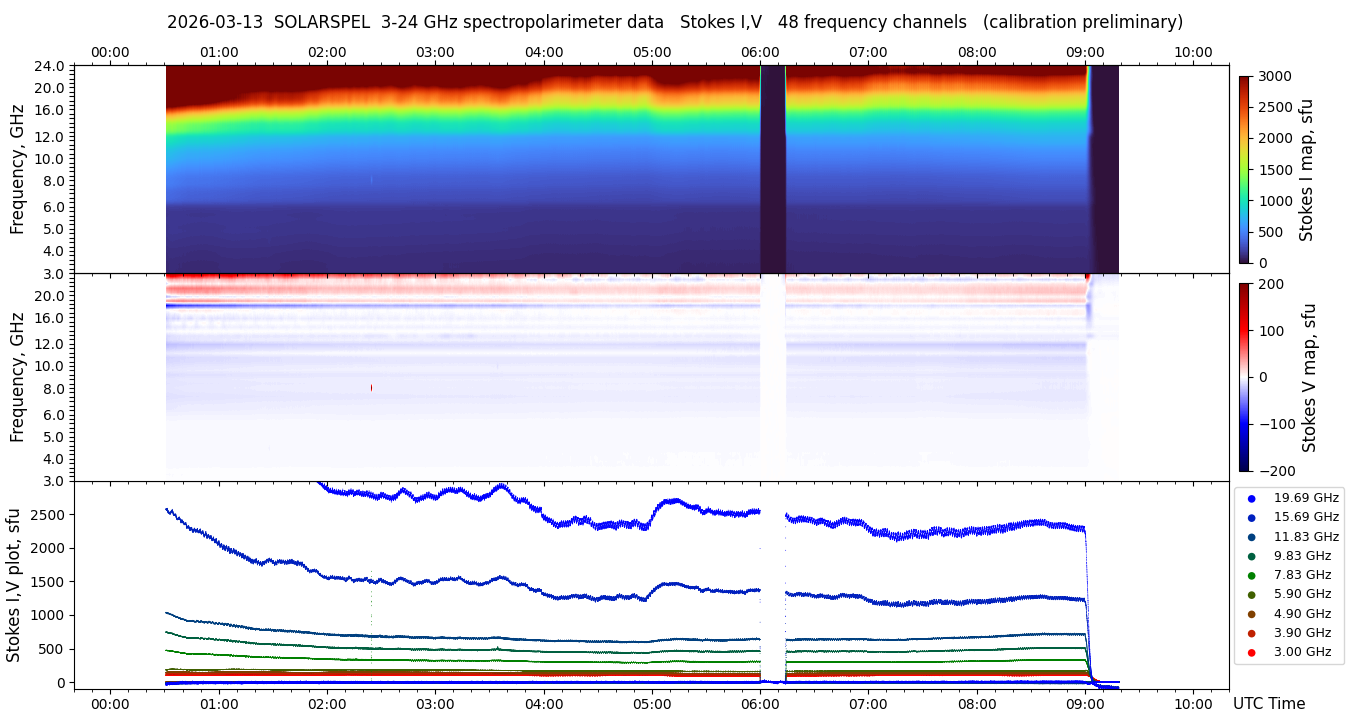The width and height of the screenshot is (1350, 725).
Task: Click the 03:00 label on bottom axis
Action: click(435, 703)
